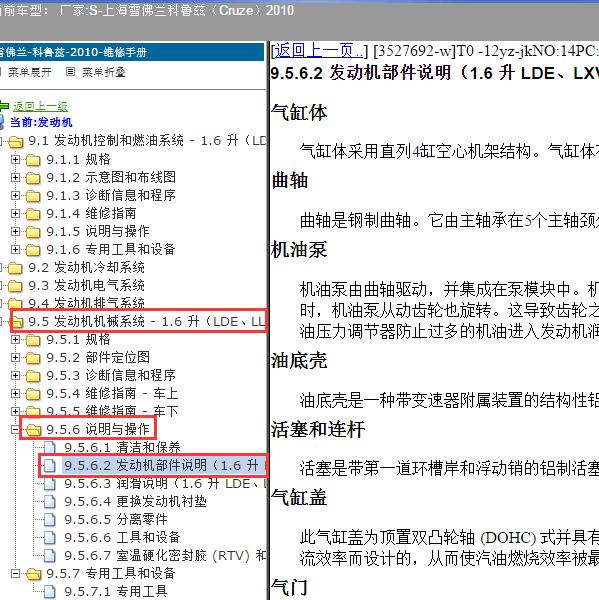599x600 pixels.
Task: Click folder icon of 9.1.3 诊断信息和程序
Action: click(33, 196)
